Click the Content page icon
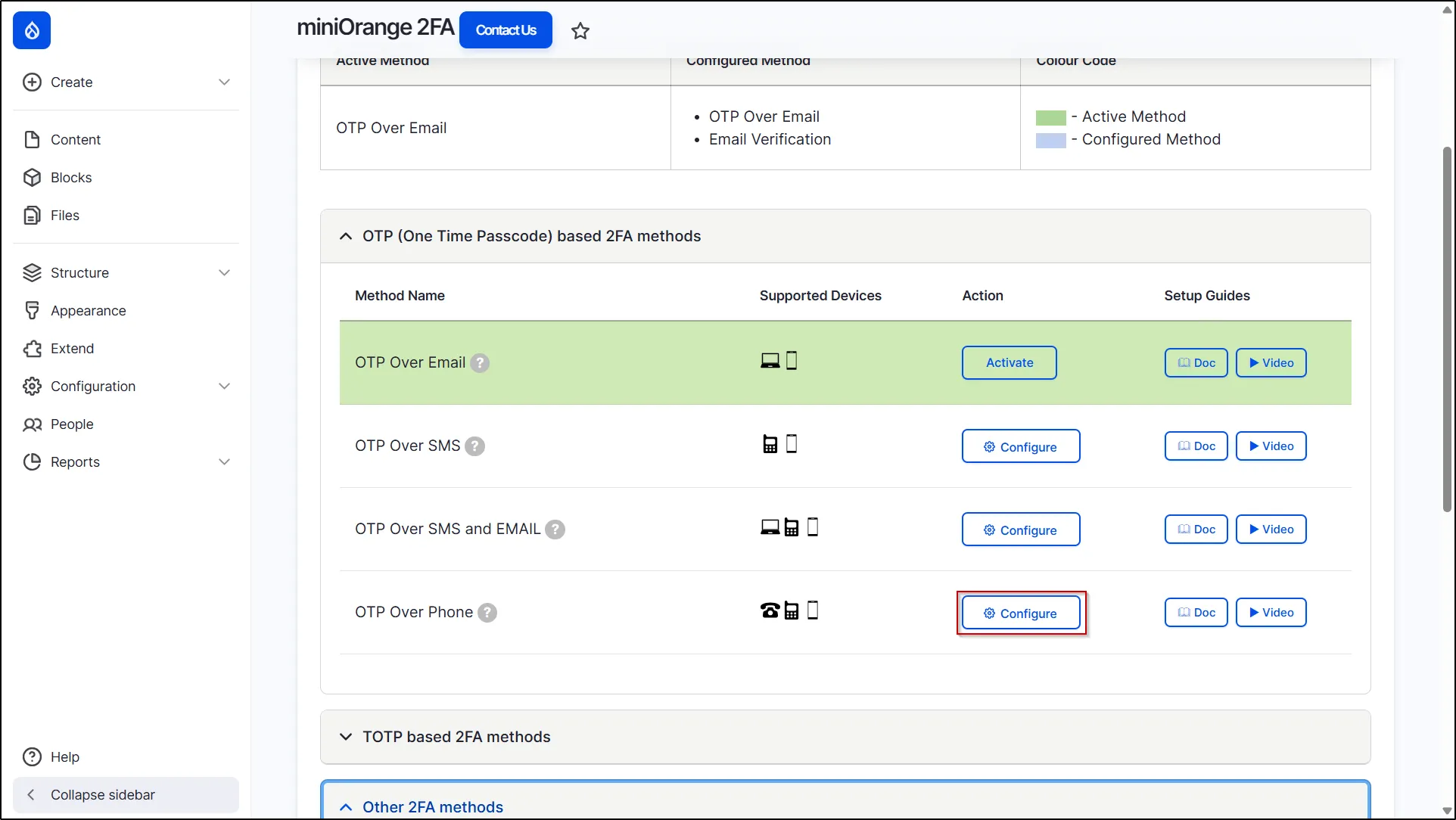1456x820 pixels. 32,139
